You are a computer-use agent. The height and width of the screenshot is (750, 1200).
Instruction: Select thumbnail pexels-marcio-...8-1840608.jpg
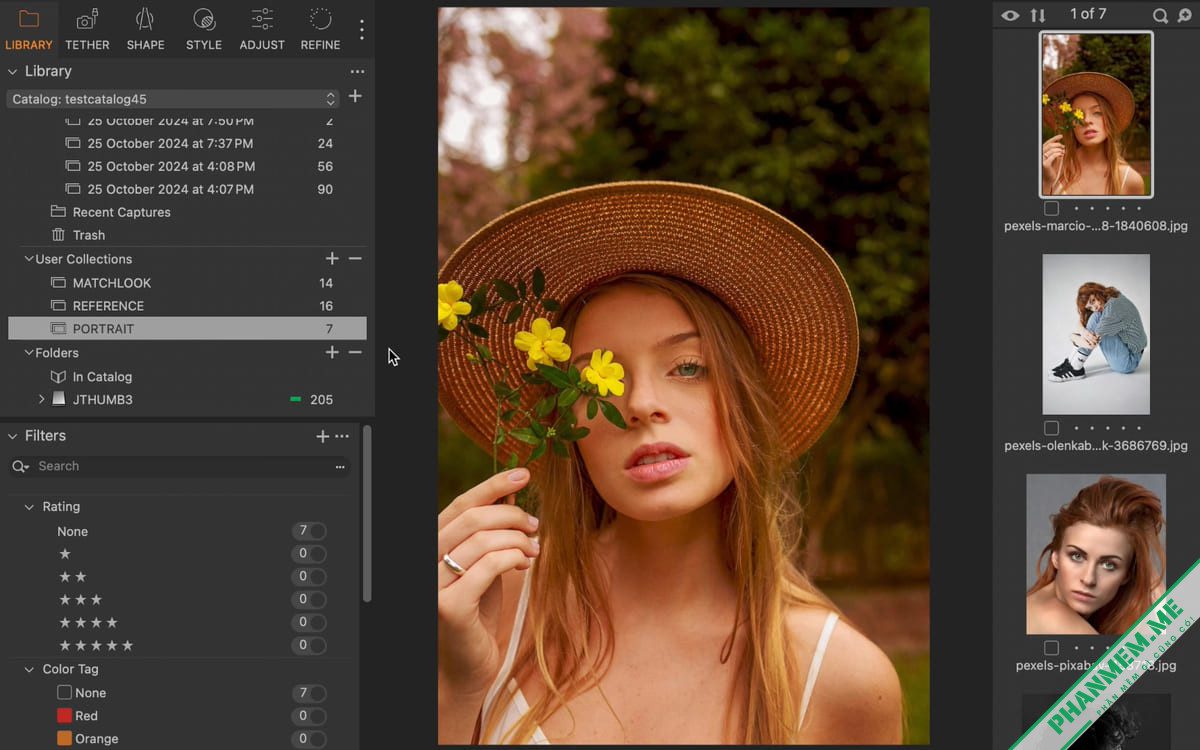pos(1096,114)
